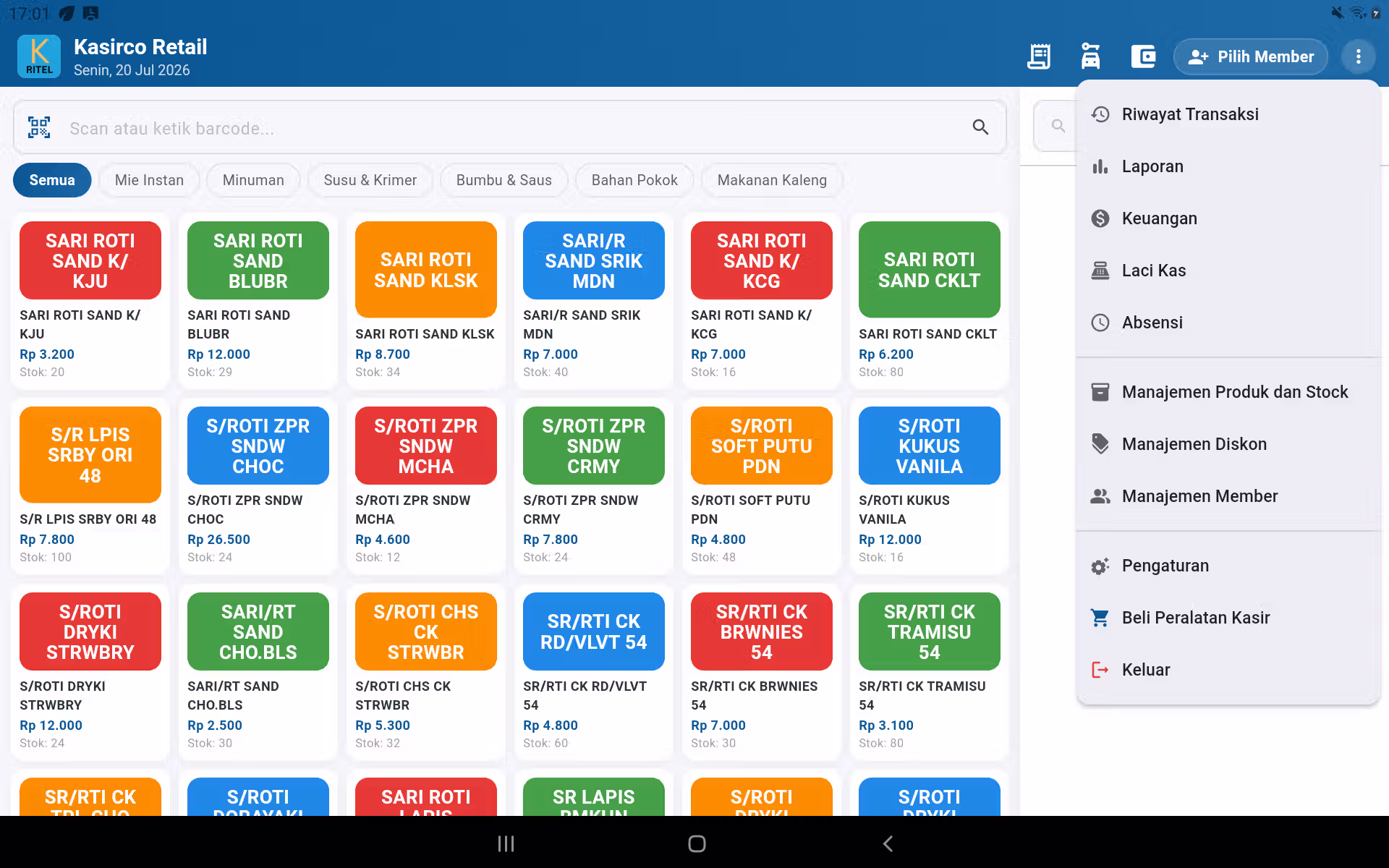Open the wallet icon in top bar
Screen dimensions: 1389x868
(x=1143, y=56)
